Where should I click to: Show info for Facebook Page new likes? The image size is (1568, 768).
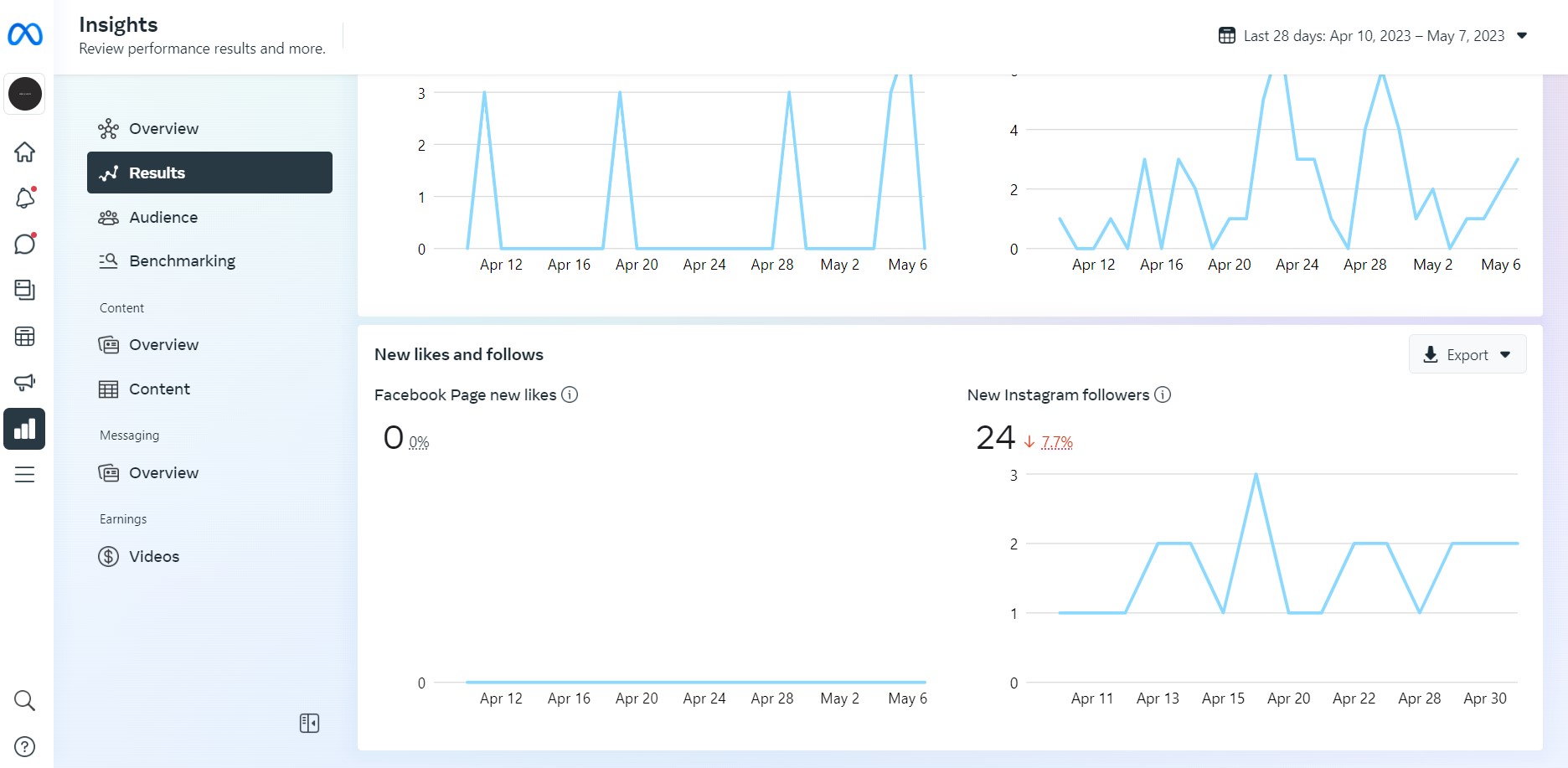(x=570, y=394)
